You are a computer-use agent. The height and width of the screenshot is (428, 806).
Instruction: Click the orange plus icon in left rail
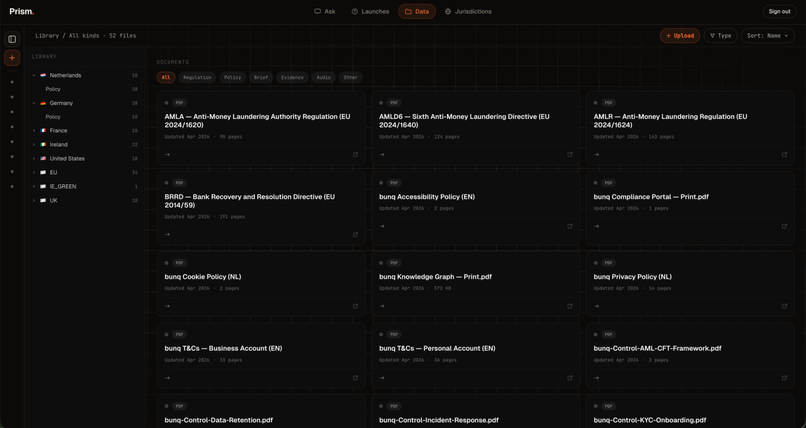coord(12,58)
